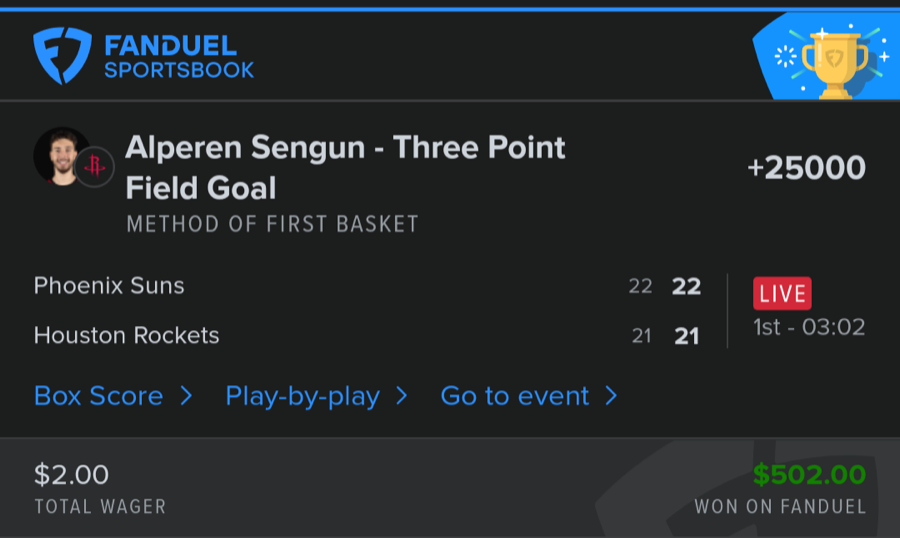900x538 pixels.
Task: Click the arrow beside Play-by-play
Action: click(402, 396)
